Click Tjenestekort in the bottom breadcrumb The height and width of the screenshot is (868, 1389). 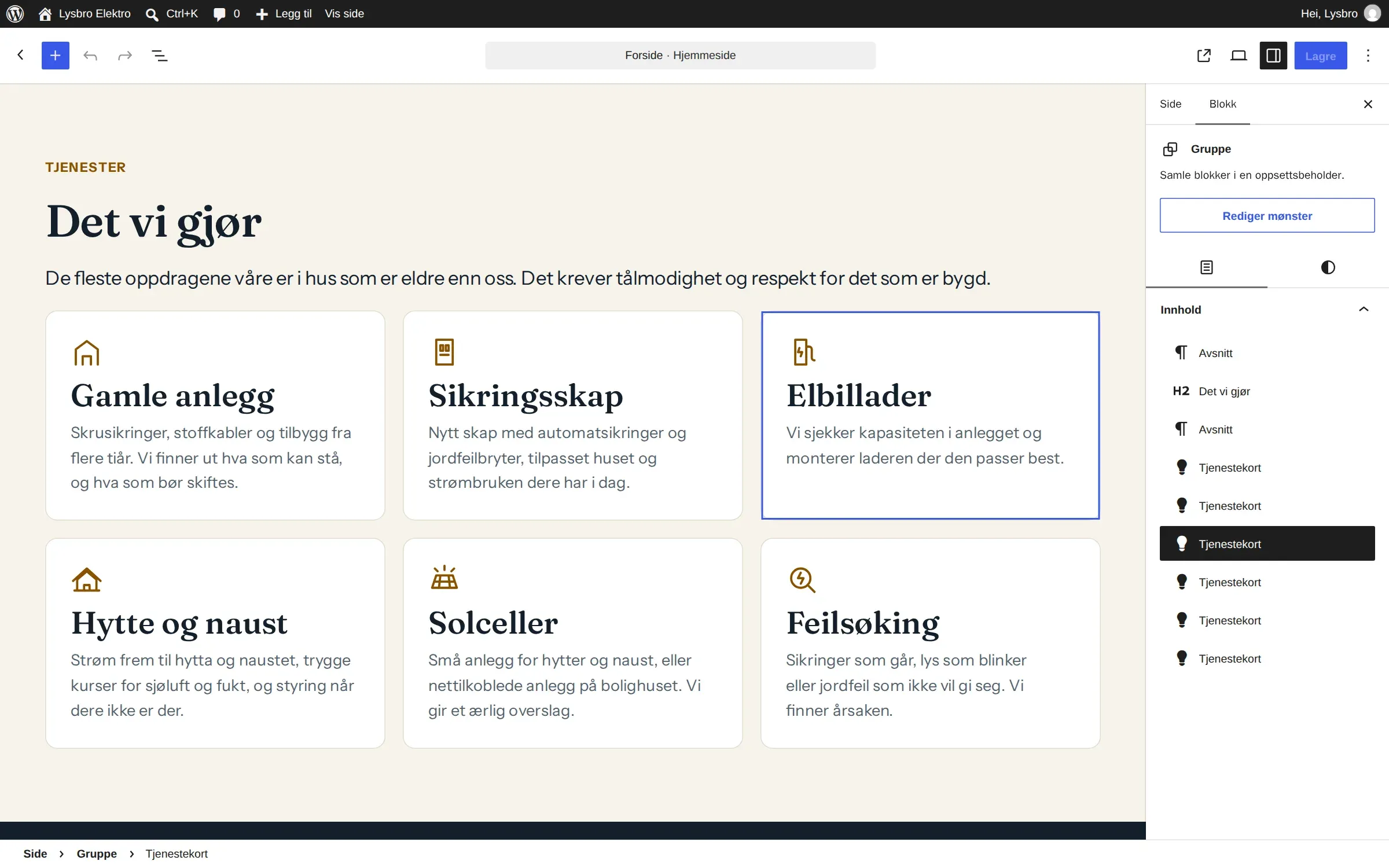tap(177, 854)
